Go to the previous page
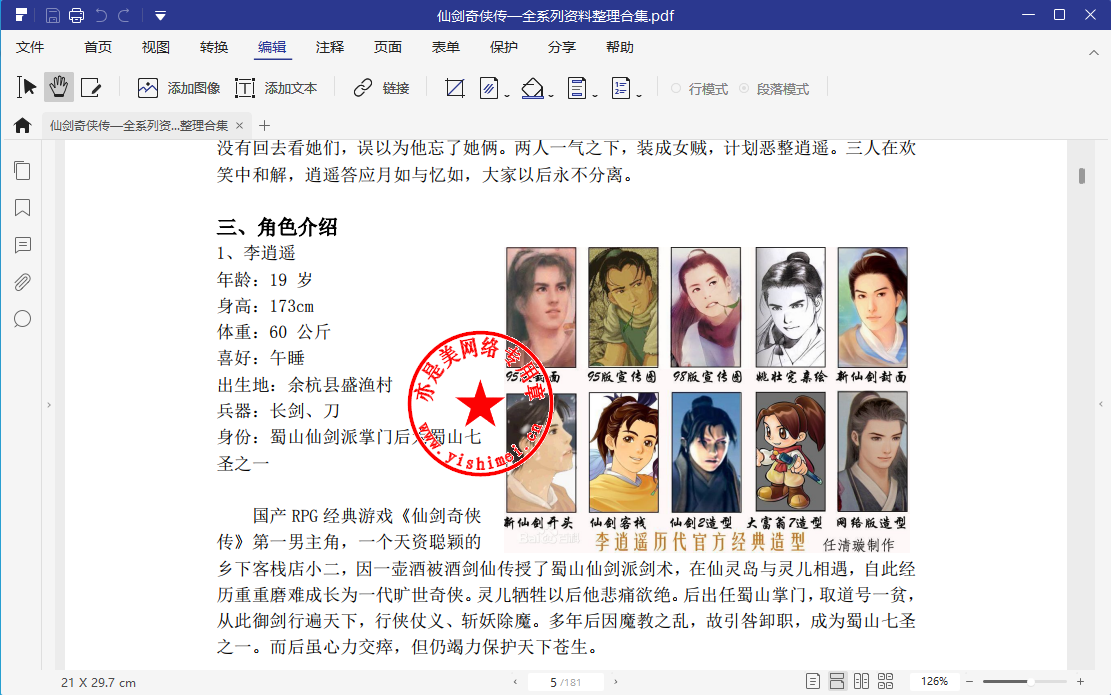The width and height of the screenshot is (1111, 695). point(515,682)
